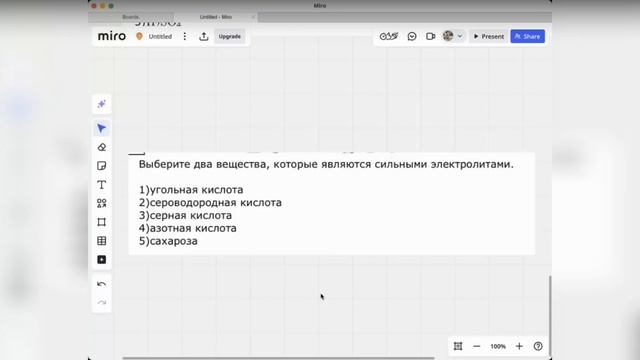Open Shapes and lines tool
This screenshot has width=640, height=360.
(x=102, y=203)
